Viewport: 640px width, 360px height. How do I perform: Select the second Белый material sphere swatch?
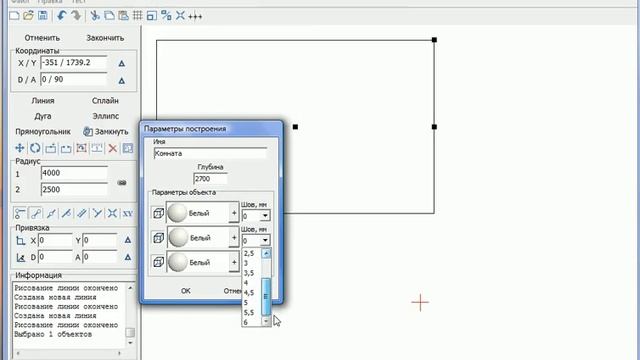pyautogui.click(x=178, y=237)
